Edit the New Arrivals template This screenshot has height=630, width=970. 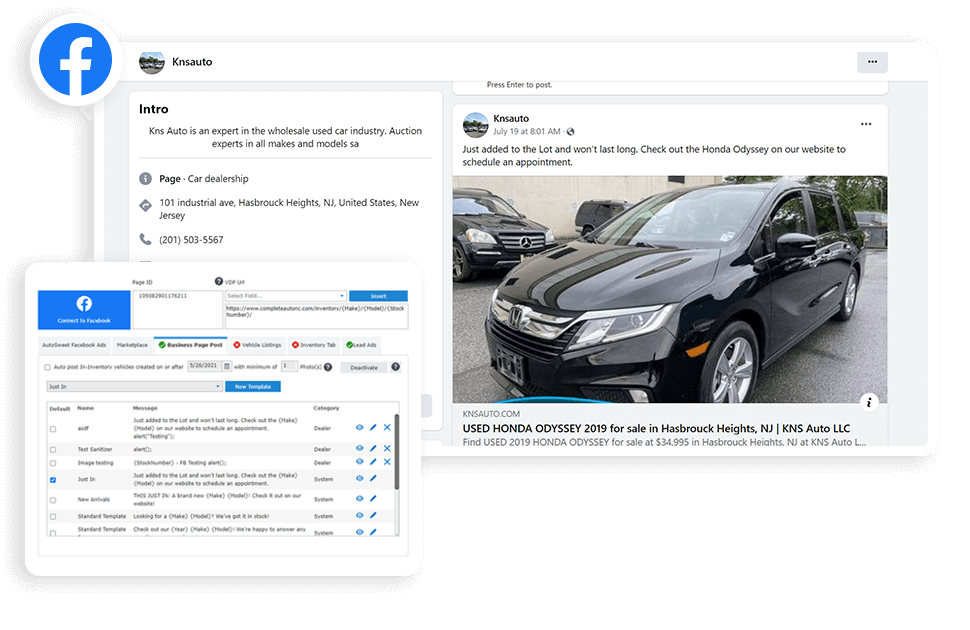373,498
